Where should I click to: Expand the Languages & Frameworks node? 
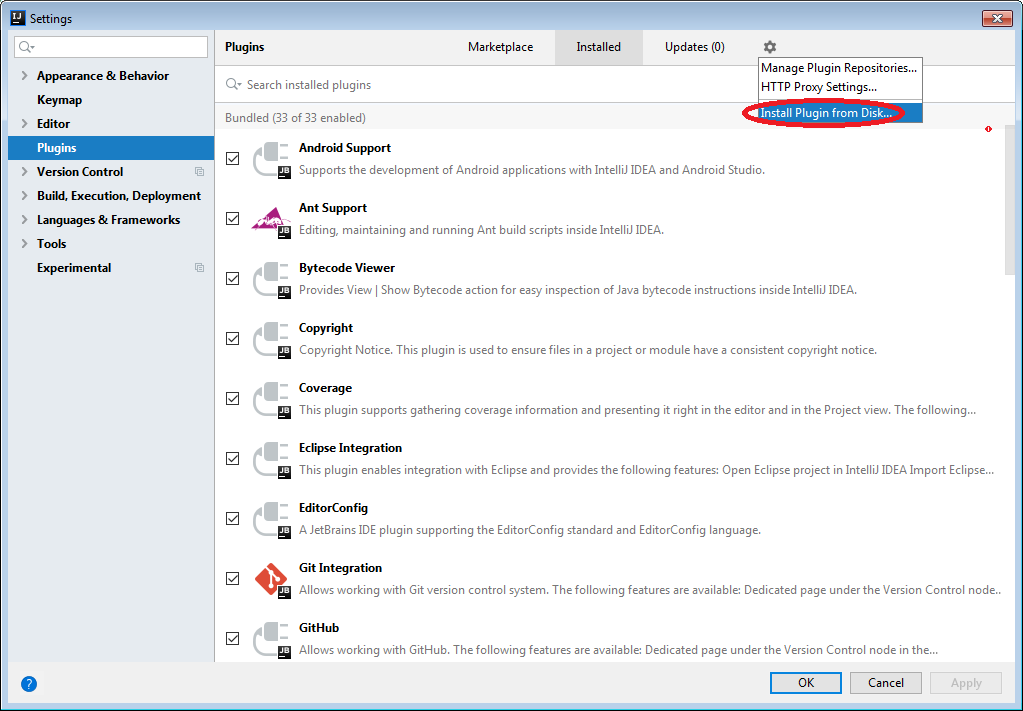click(x=24, y=220)
